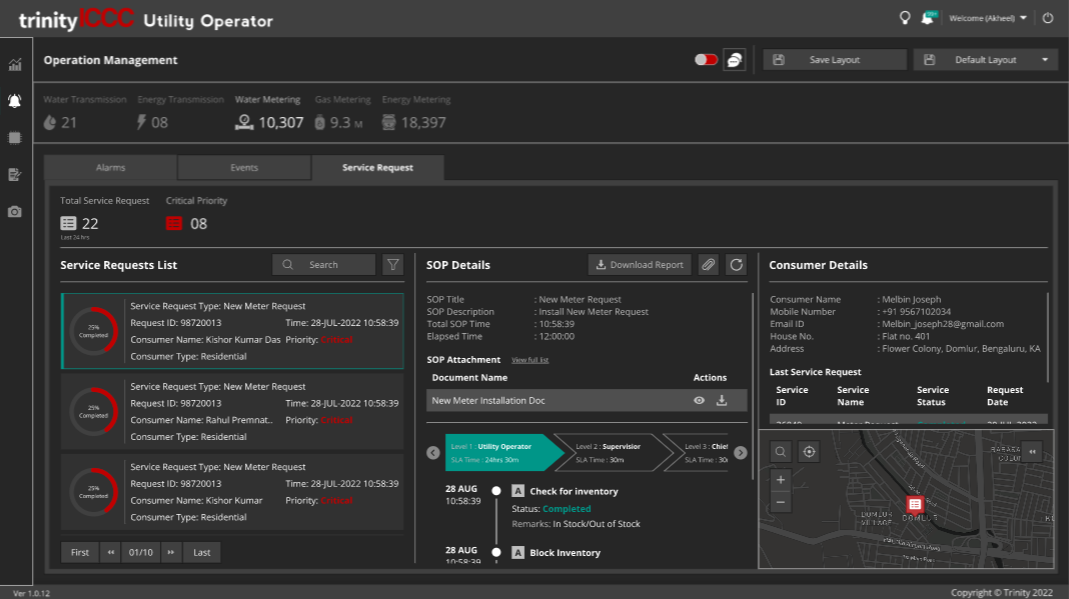1069x599 pixels.
Task: Click progress ring of Rahul Premnat request
Action: 94,412
